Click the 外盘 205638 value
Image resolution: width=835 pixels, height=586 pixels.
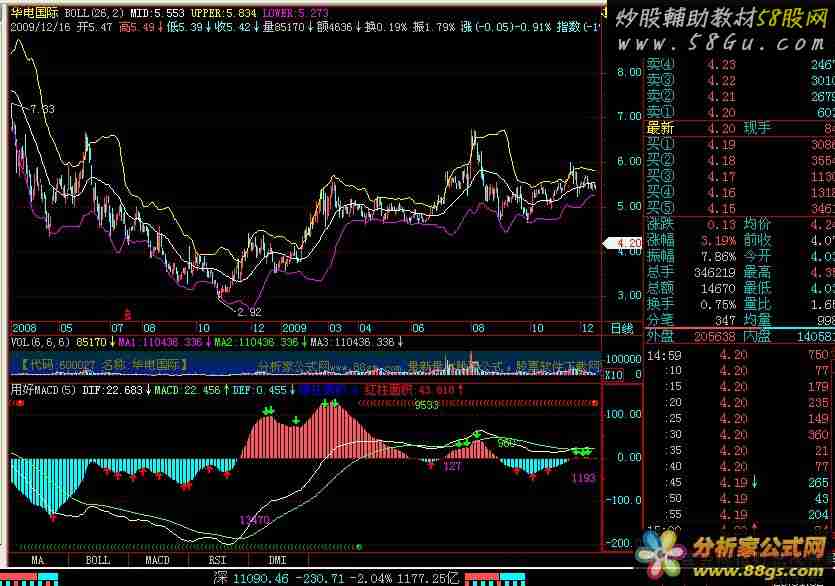point(715,337)
